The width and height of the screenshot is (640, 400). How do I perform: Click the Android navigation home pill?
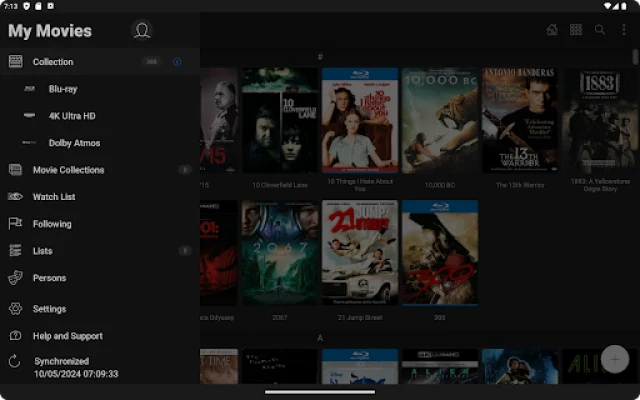click(x=320, y=392)
